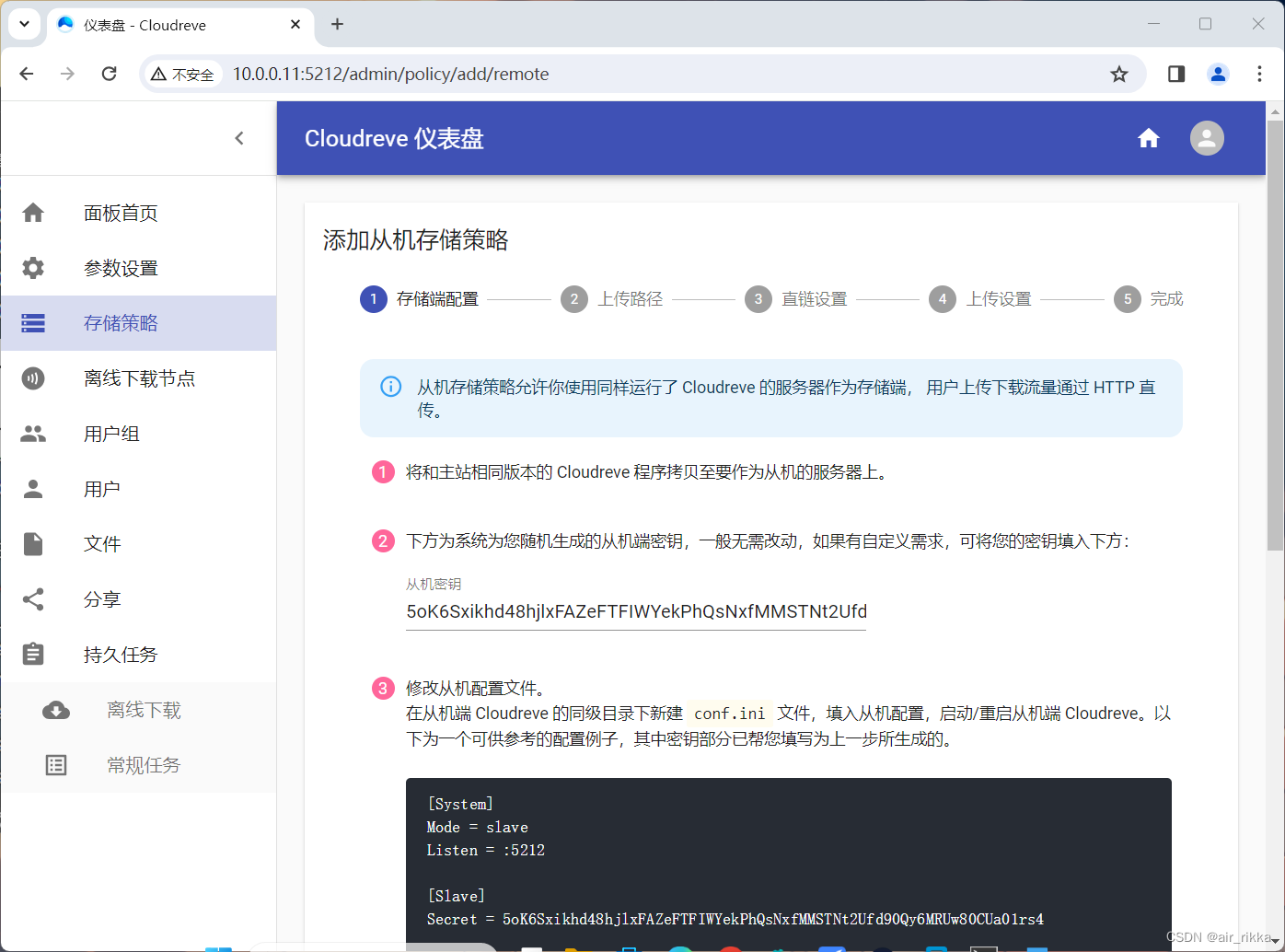Open the tab search dropdown arrow
Image resolution: width=1285 pixels, height=952 pixels.
(x=24, y=24)
